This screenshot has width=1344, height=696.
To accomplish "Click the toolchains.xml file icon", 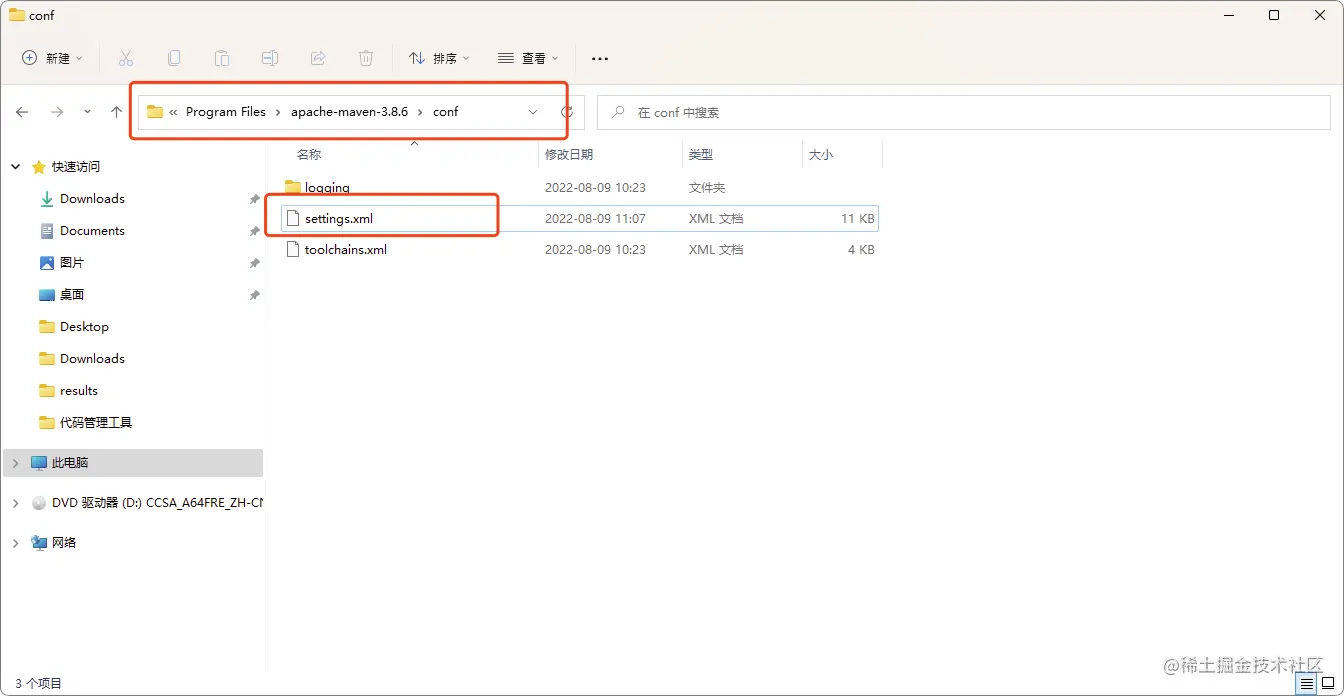I will pos(292,249).
